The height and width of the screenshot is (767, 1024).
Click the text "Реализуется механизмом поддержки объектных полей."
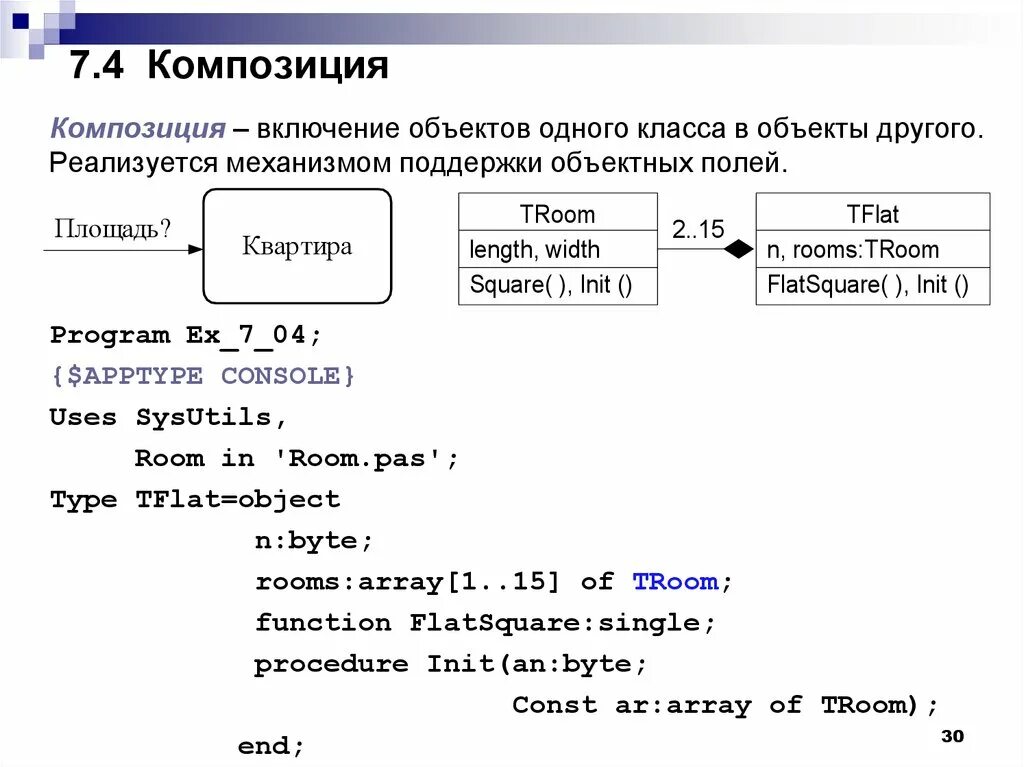tap(419, 163)
